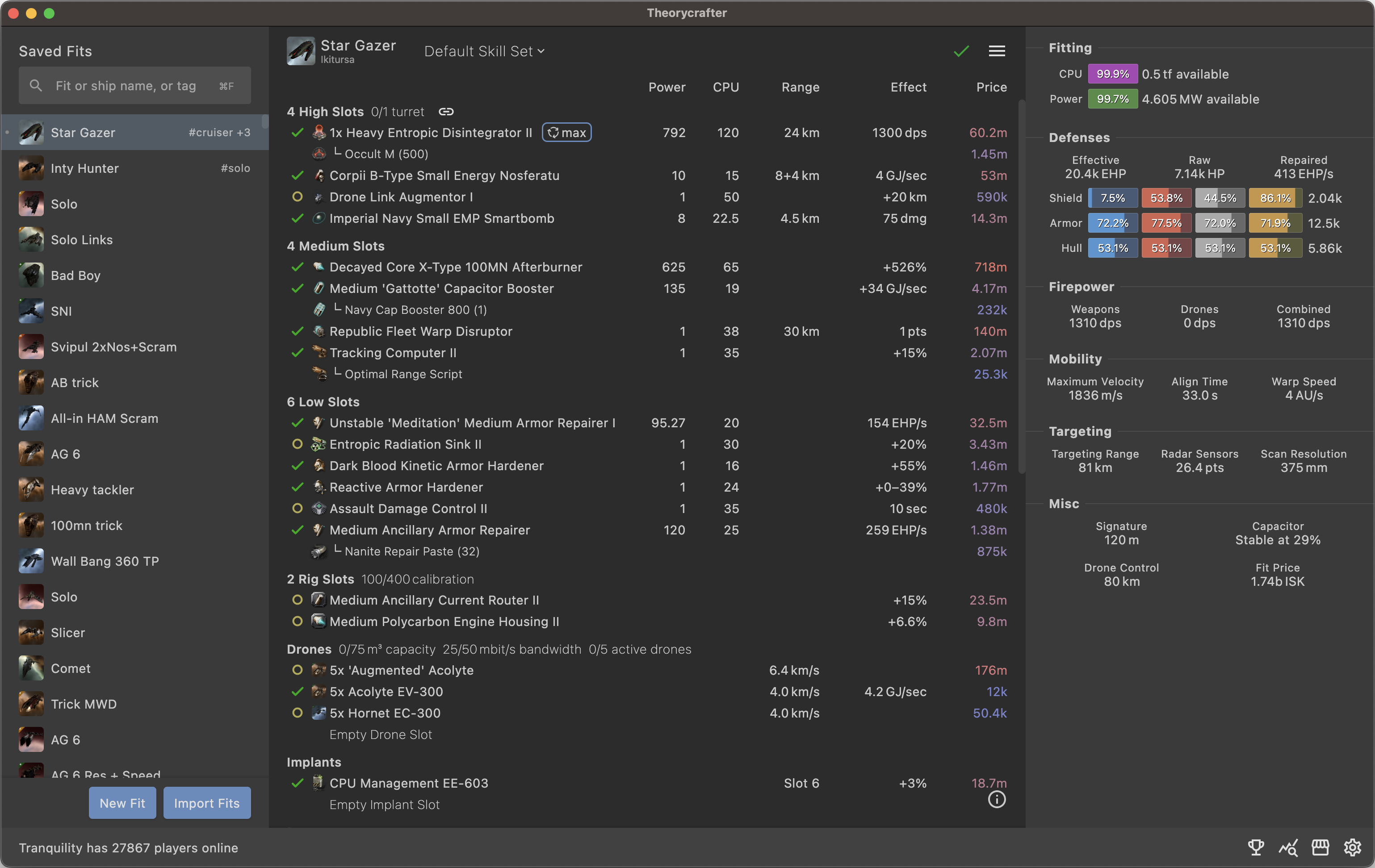The image size is (1375, 868).
Task: Click the market store icon in status bar
Action: click(x=1320, y=847)
